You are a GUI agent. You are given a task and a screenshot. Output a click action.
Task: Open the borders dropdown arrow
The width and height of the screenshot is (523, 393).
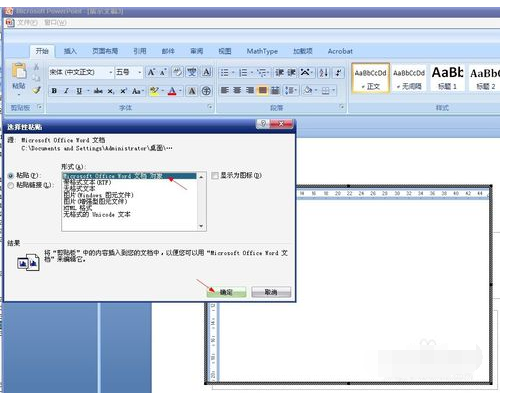point(333,90)
